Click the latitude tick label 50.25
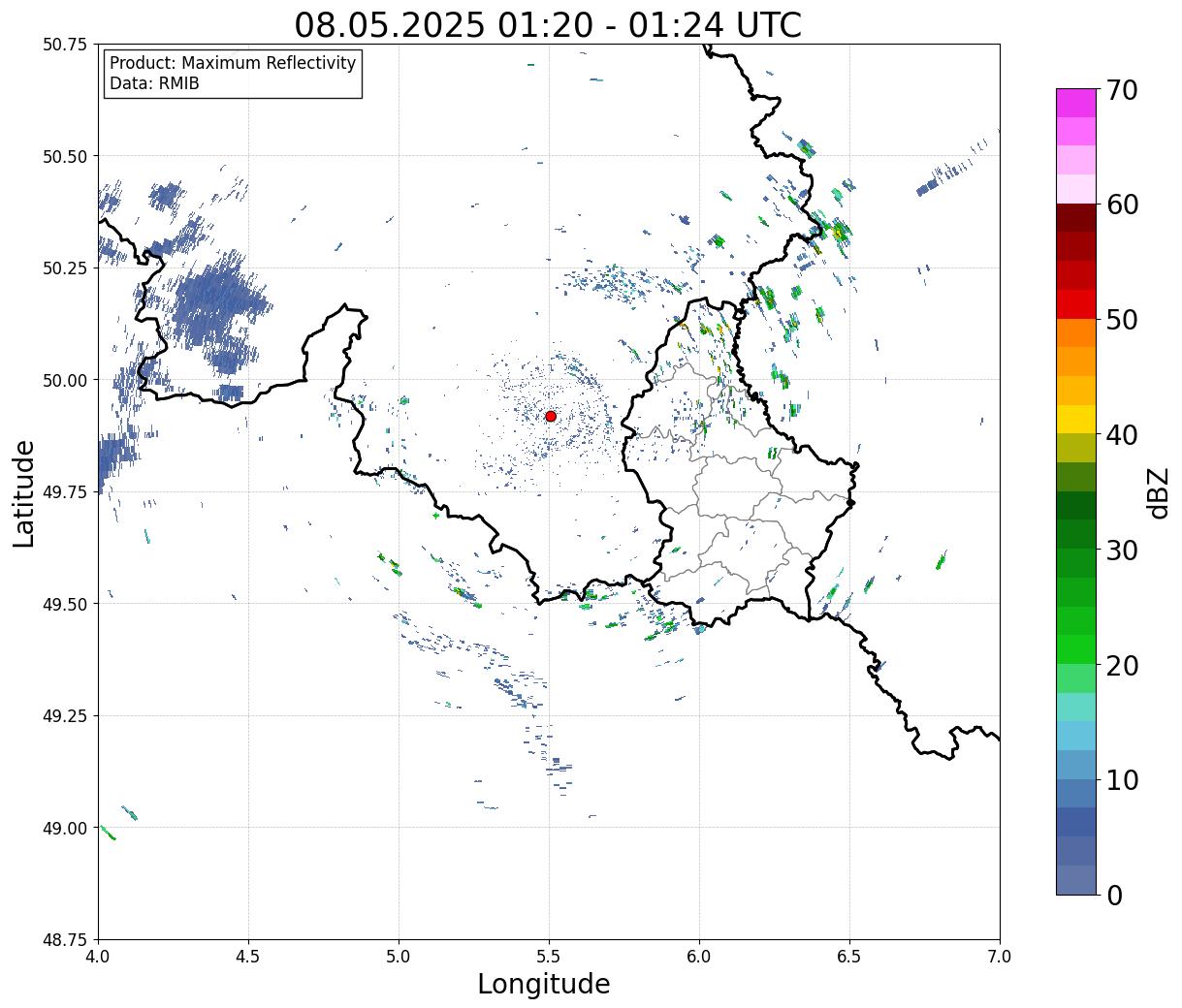Image resolution: width=1182 pixels, height=1008 pixels. (65, 268)
